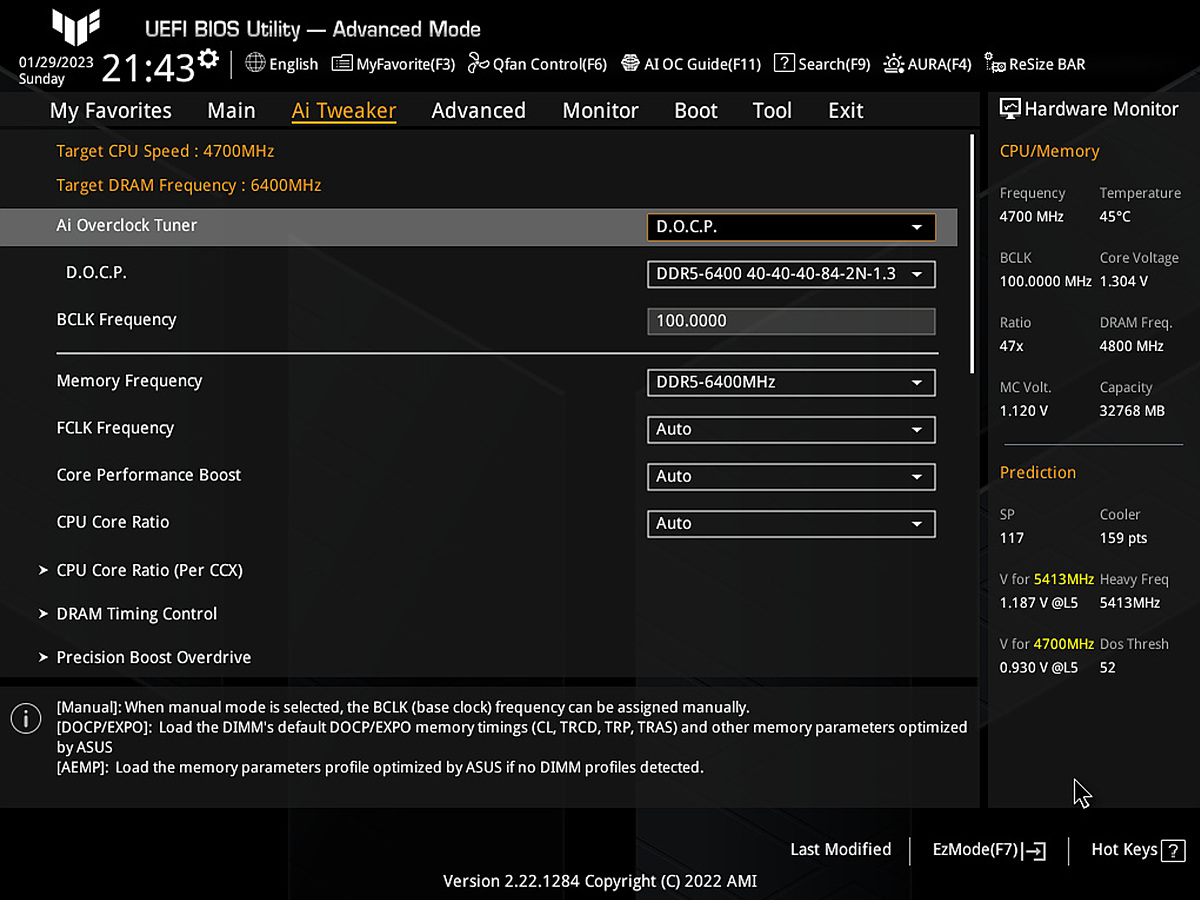Click the Memory Frequency label
The height and width of the screenshot is (900, 1200).
(x=129, y=381)
